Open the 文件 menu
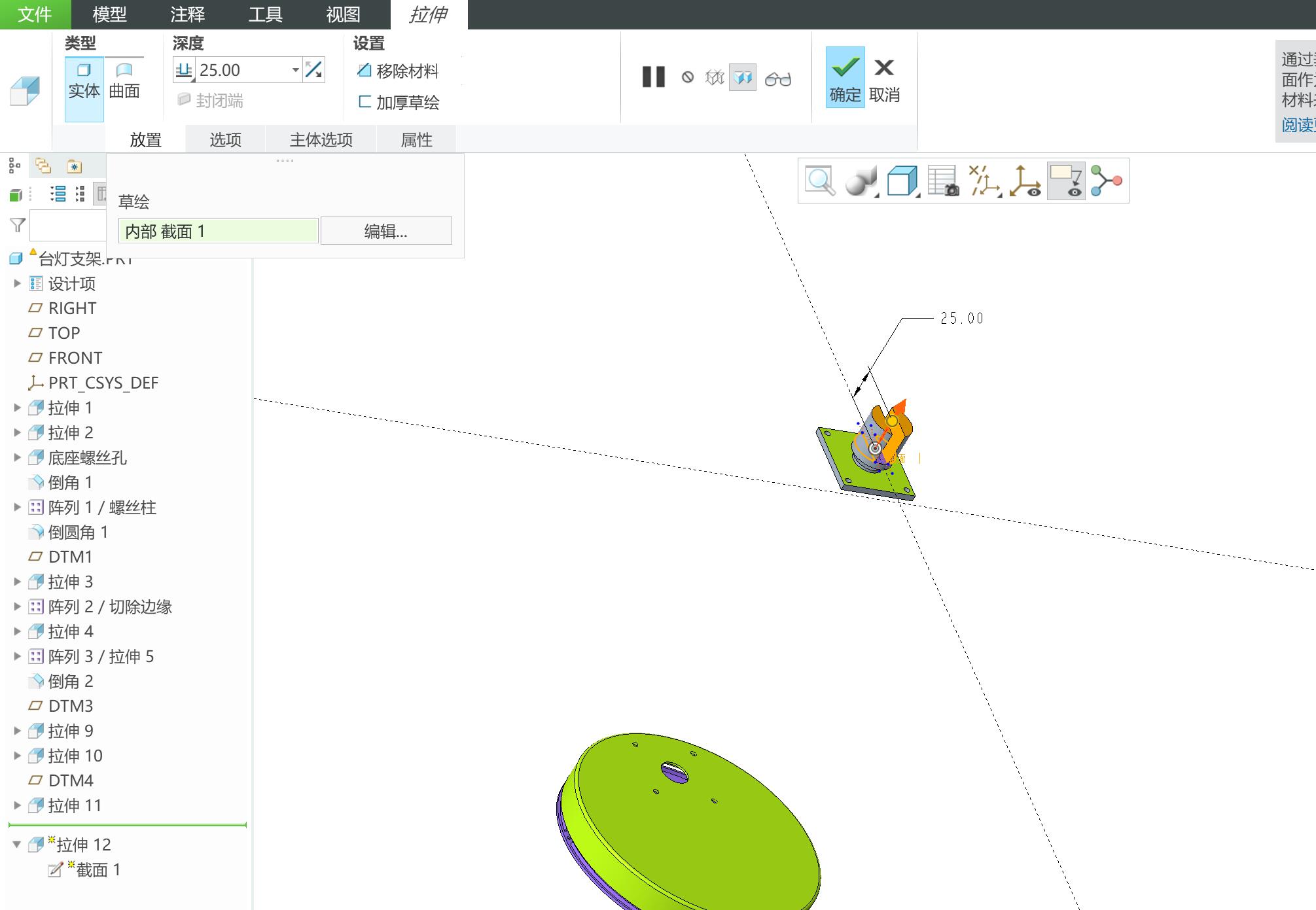The height and width of the screenshot is (910, 1316). (35, 14)
